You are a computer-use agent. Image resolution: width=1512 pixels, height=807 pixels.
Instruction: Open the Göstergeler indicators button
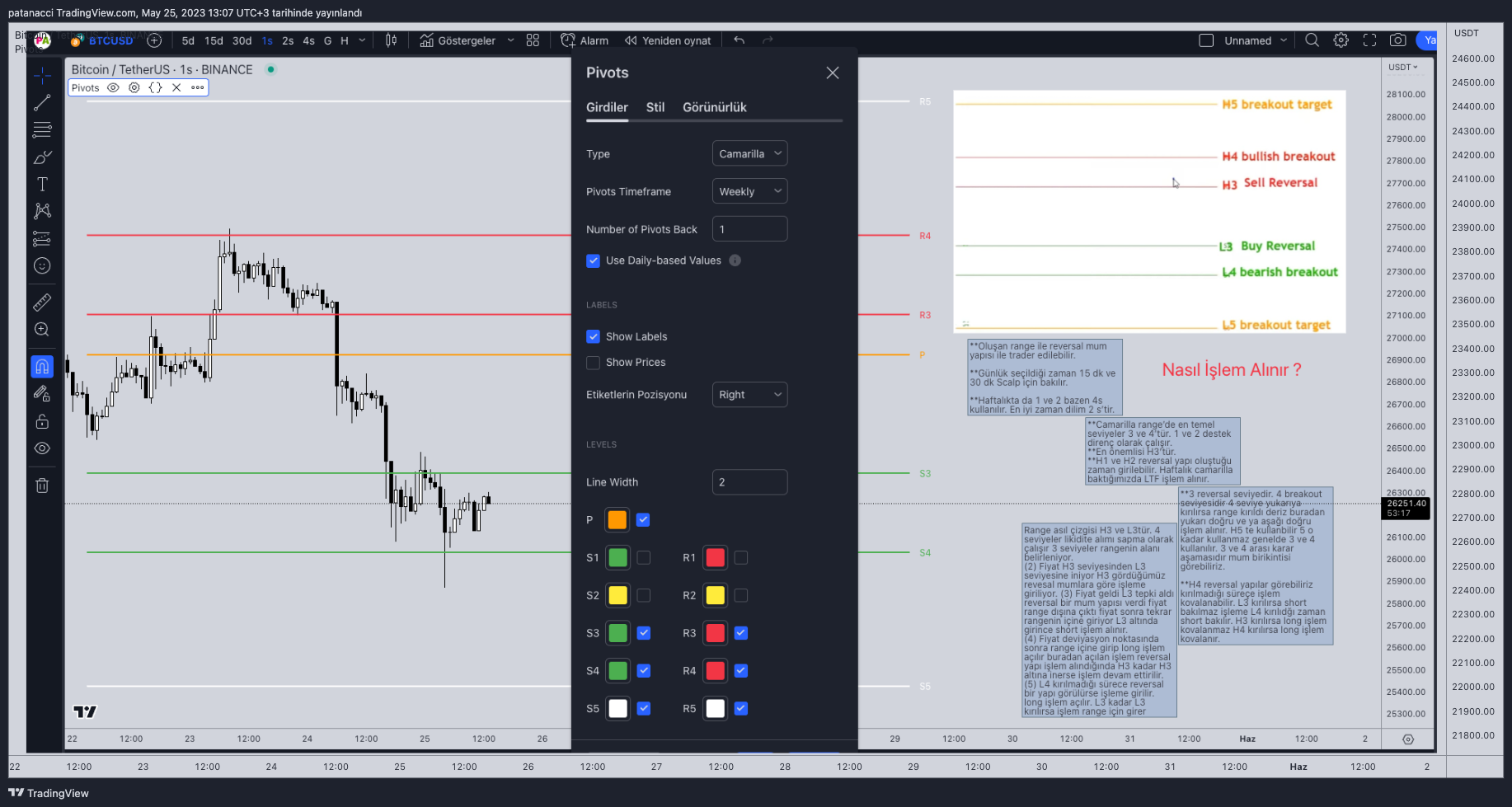(458, 40)
